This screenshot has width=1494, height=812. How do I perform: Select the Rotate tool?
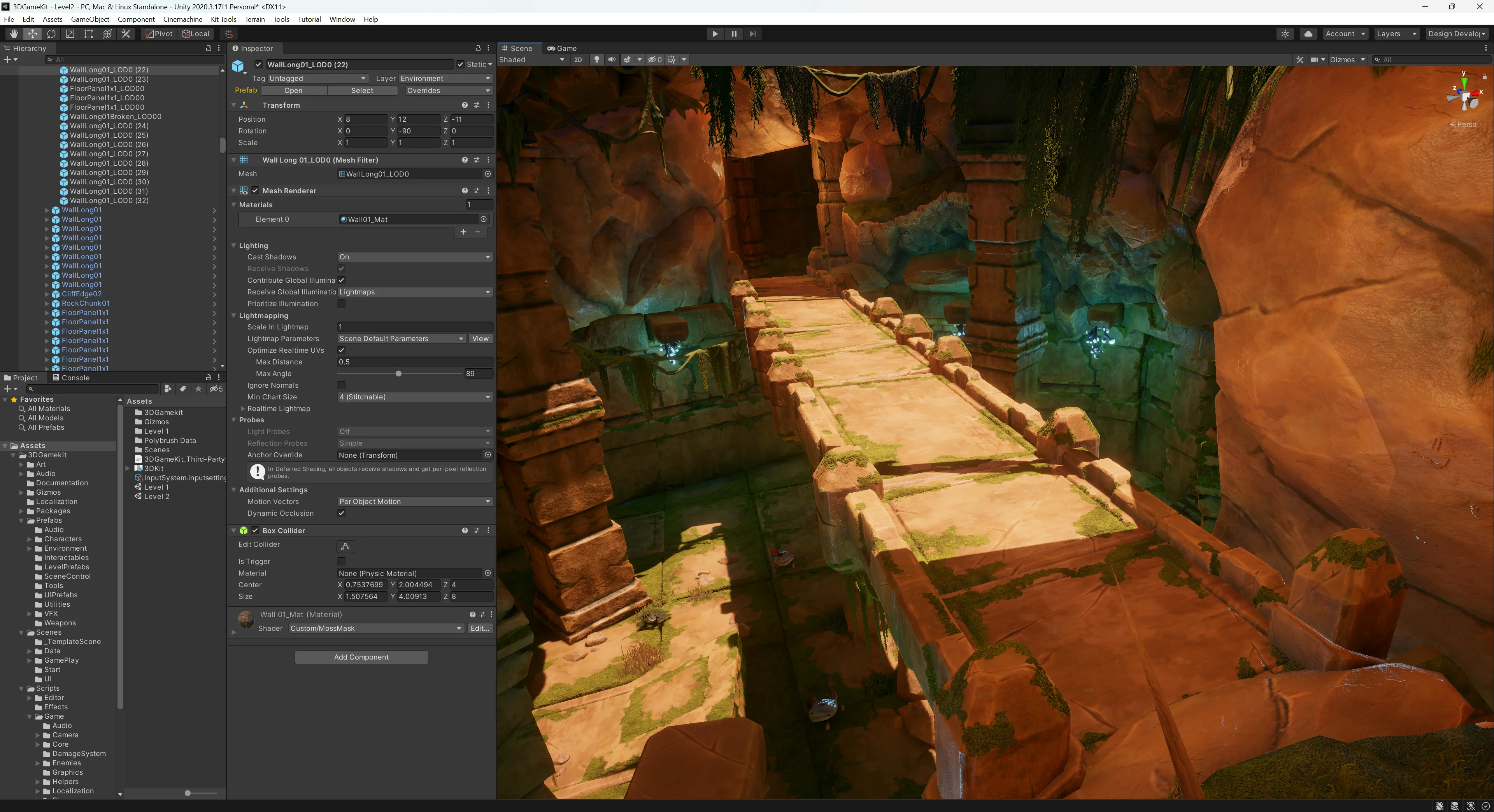[51, 33]
